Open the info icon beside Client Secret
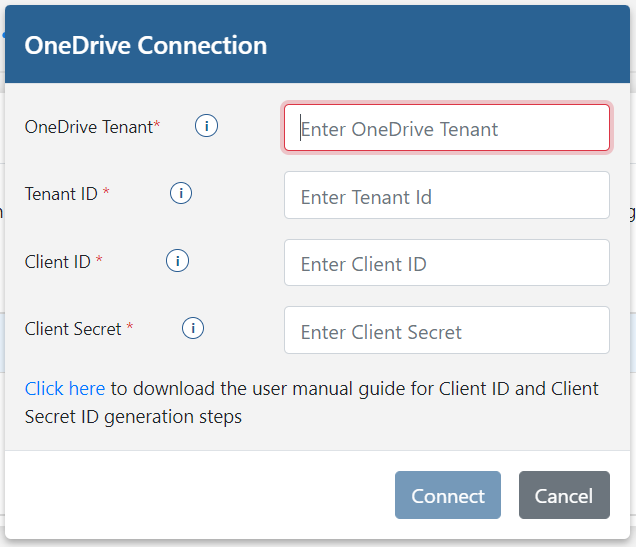This screenshot has height=547, width=636. click(193, 328)
